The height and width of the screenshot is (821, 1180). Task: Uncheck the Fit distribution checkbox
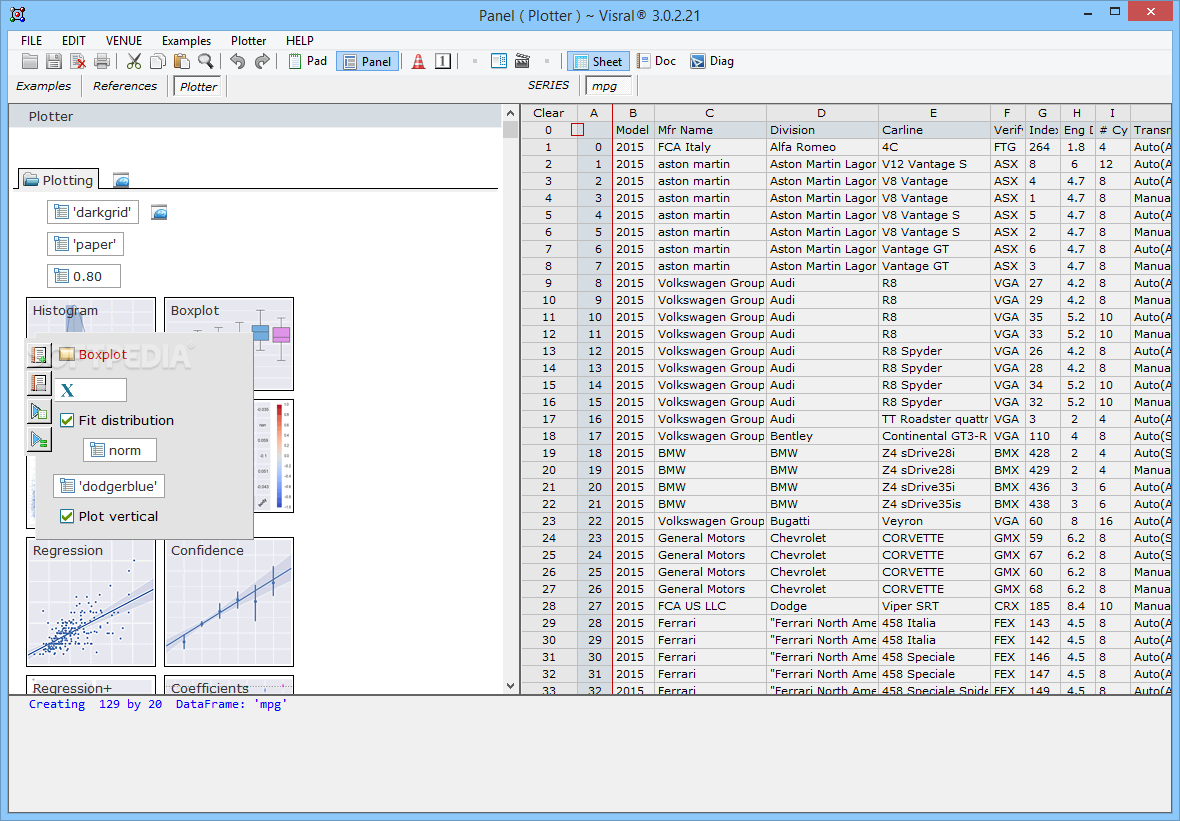(x=67, y=421)
